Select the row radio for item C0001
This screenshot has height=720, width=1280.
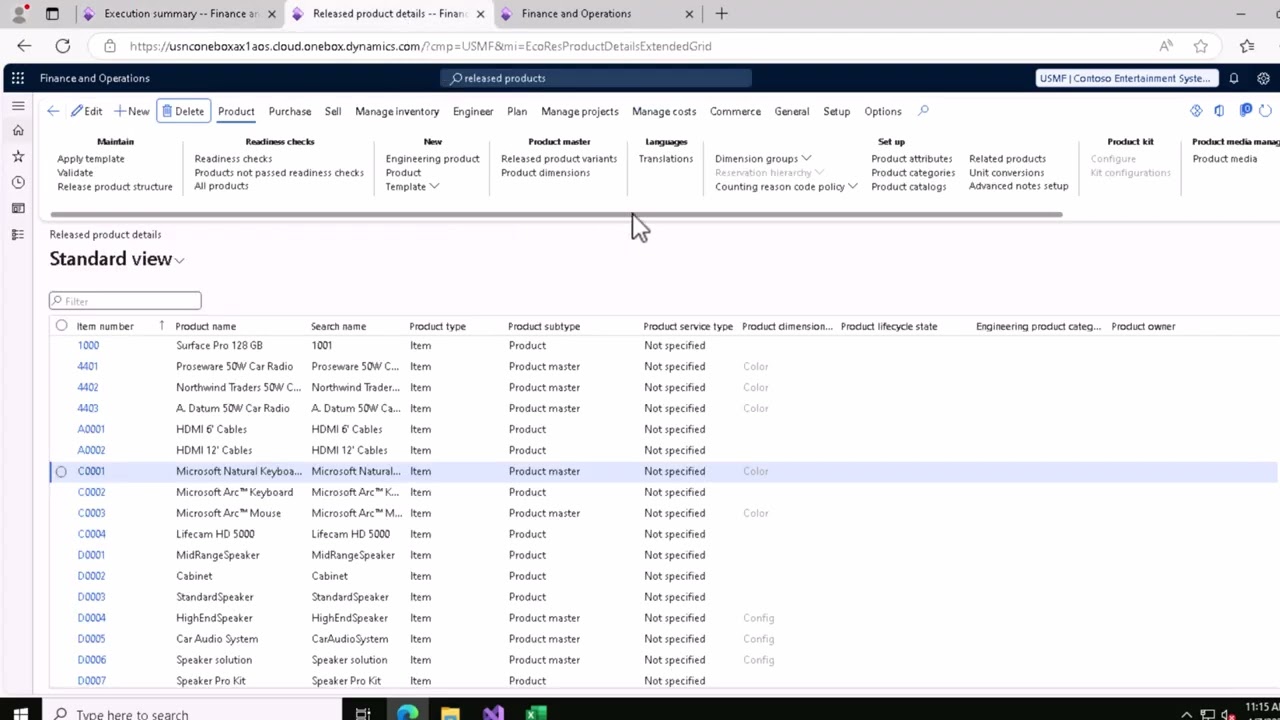tap(62, 471)
